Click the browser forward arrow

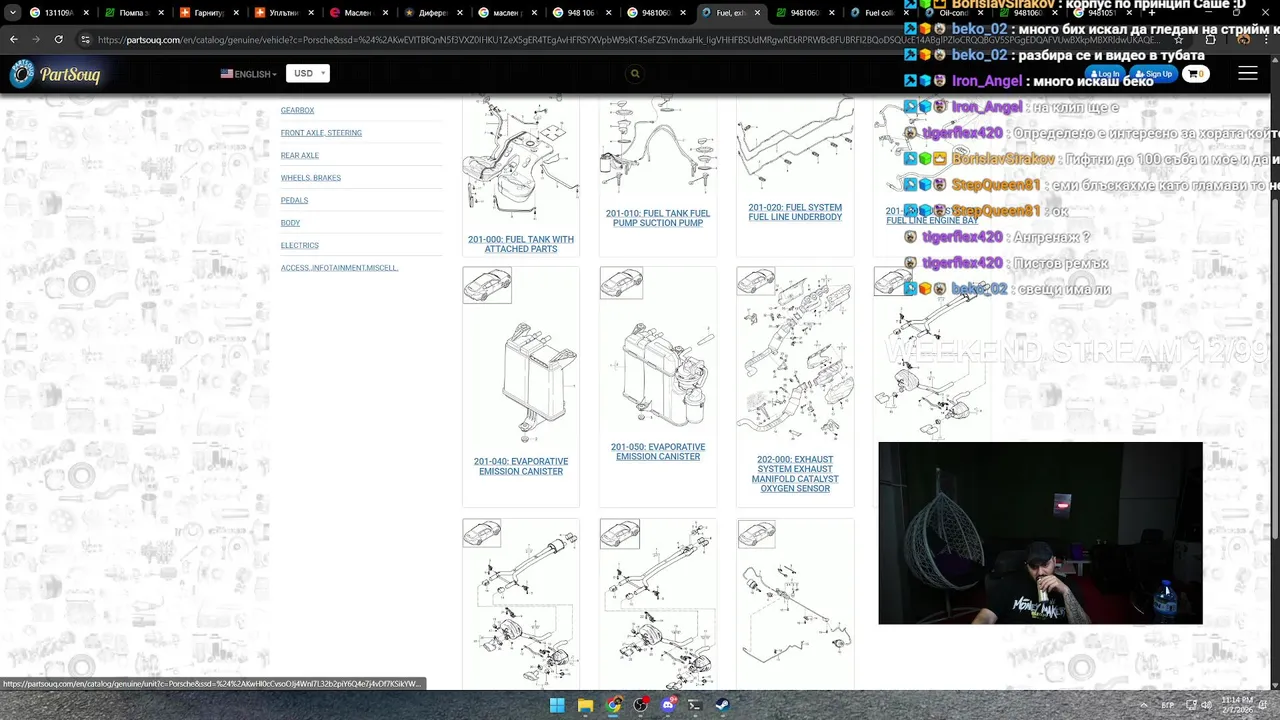[36, 39]
